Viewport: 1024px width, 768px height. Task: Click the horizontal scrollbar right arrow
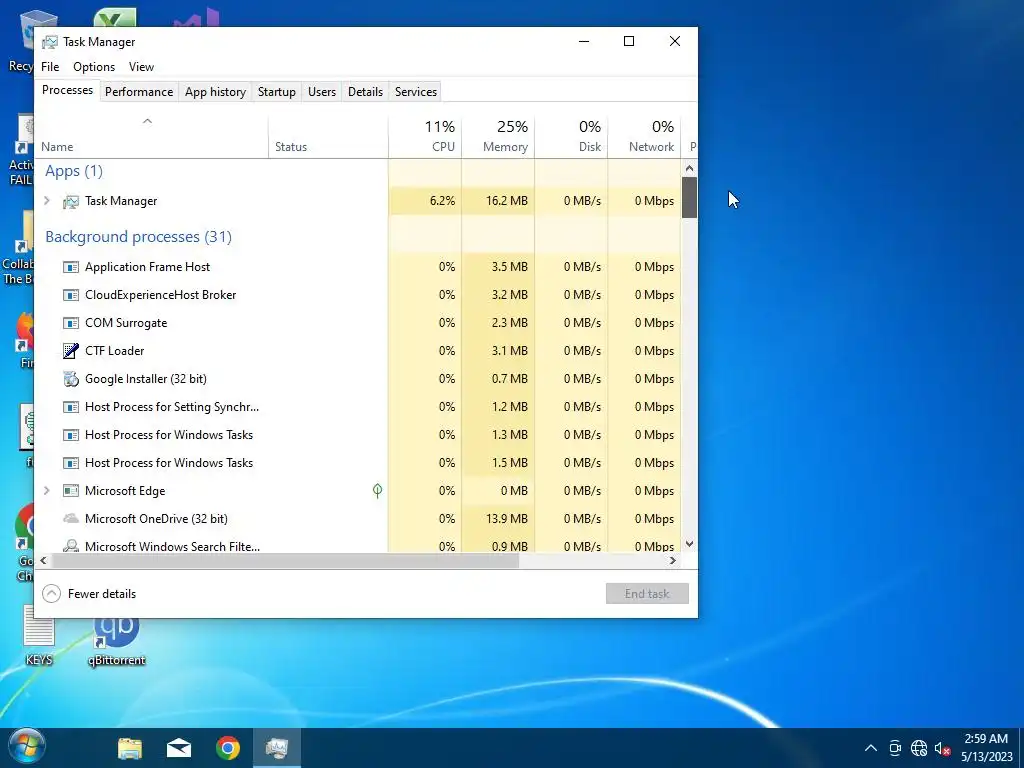[673, 560]
